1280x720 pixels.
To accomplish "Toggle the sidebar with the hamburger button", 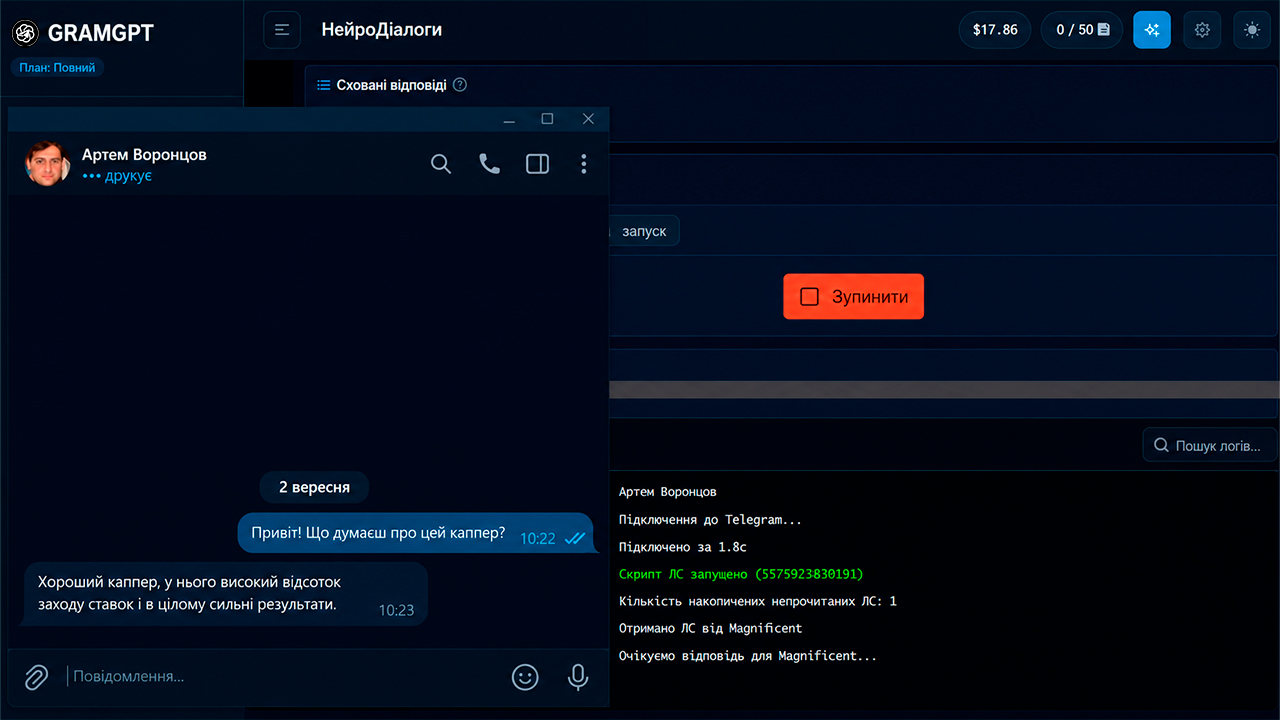I will click(282, 30).
